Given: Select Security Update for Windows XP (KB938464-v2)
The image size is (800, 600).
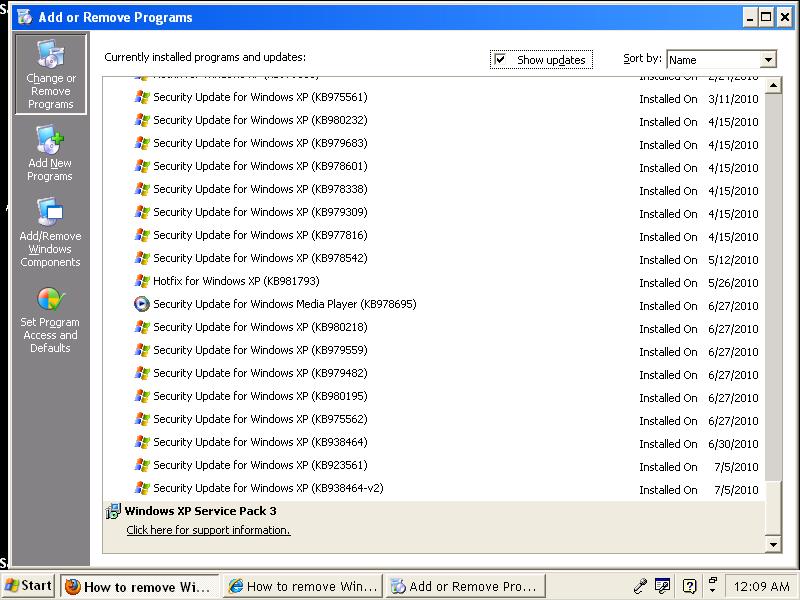Looking at the screenshot, I should tap(268, 488).
